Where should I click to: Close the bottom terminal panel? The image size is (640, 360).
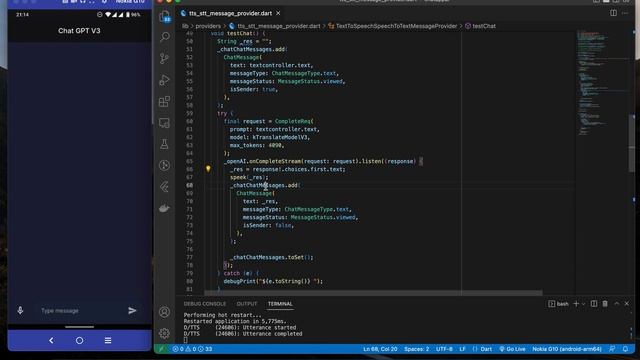click(x=627, y=304)
